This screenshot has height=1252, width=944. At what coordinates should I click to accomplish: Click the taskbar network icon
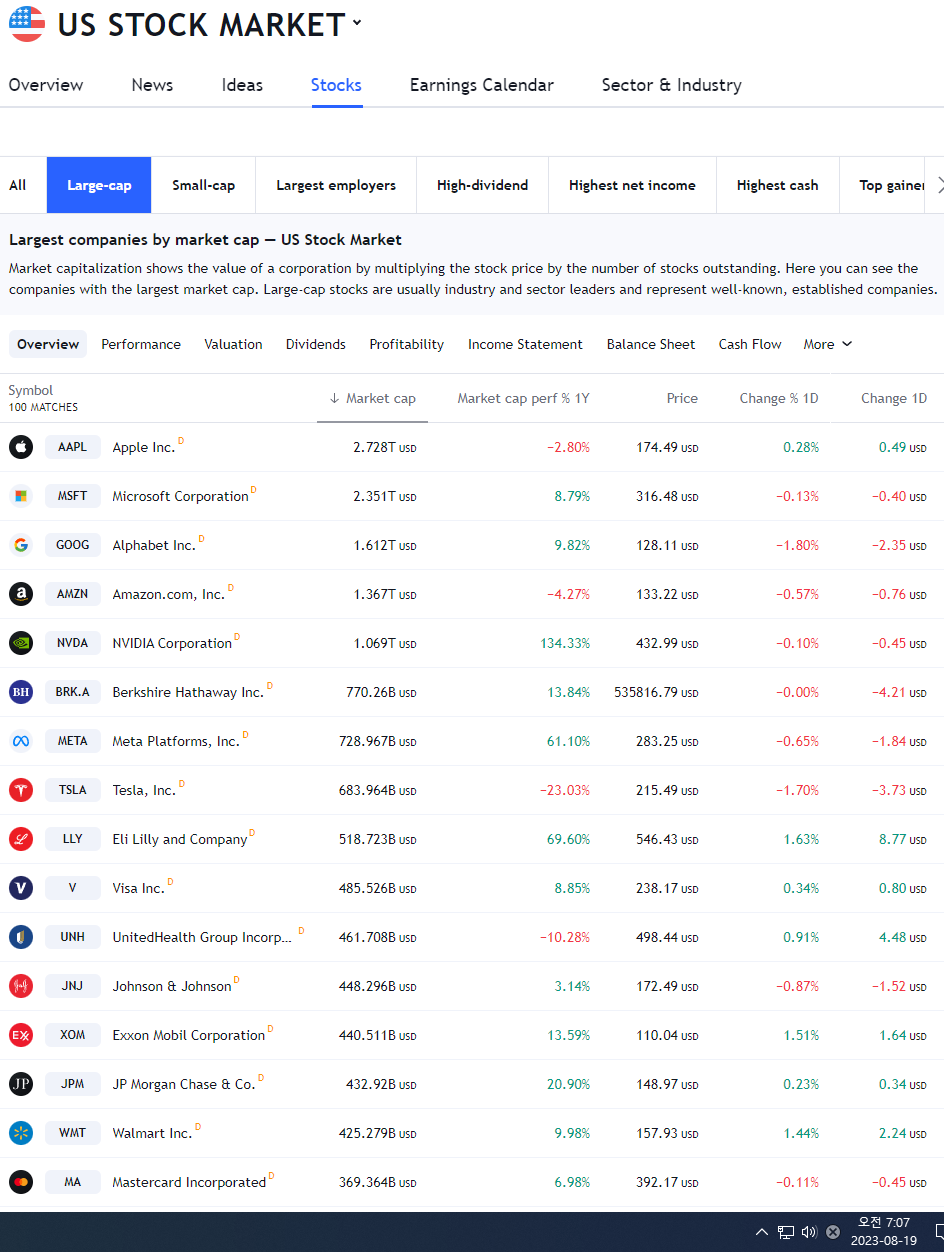(x=786, y=1232)
